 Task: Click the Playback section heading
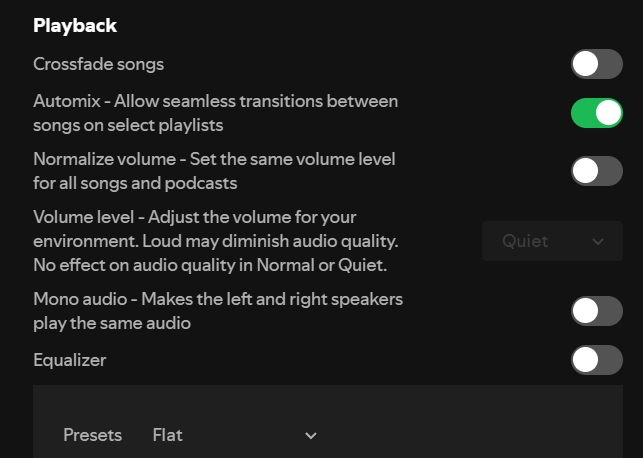(x=75, y=25)
